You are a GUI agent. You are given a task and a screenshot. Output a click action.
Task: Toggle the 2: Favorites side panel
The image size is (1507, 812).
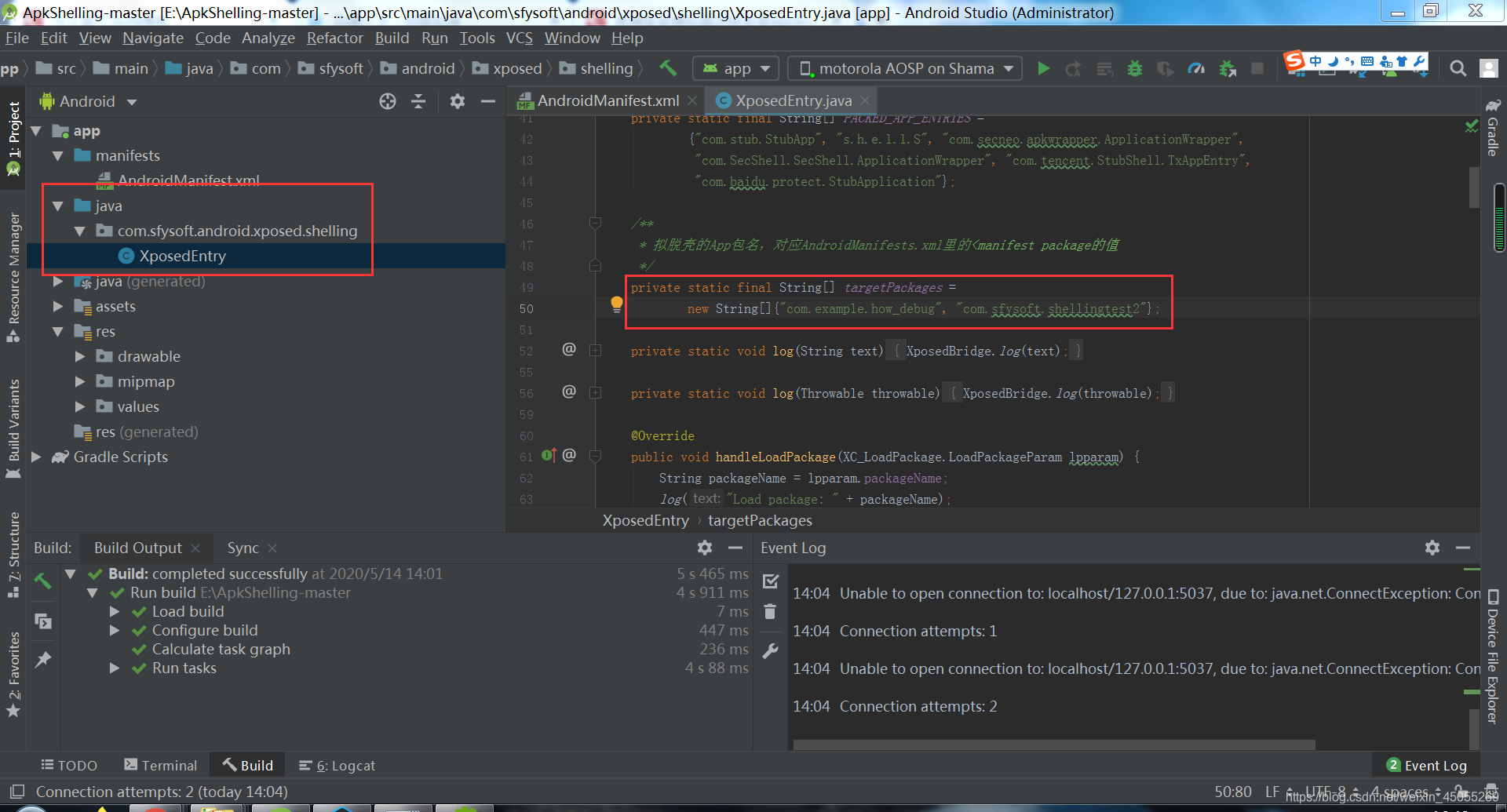(x=13, y=675)
